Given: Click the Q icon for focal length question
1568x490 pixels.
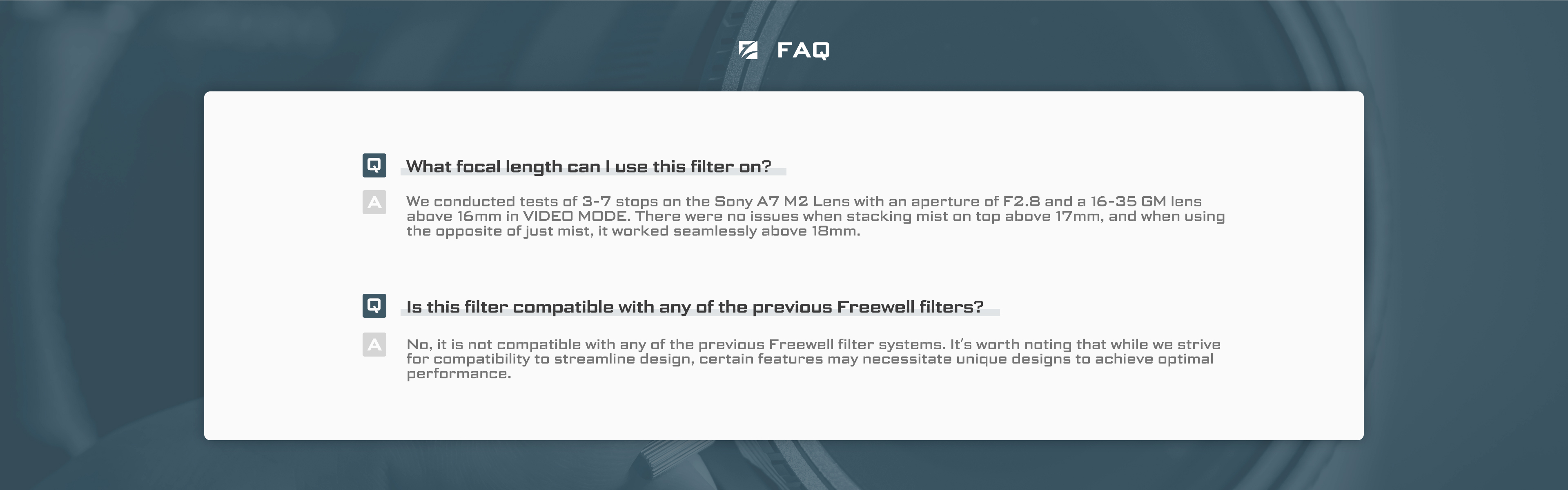Looking at the screenshot, I should (x=374, y=165).
